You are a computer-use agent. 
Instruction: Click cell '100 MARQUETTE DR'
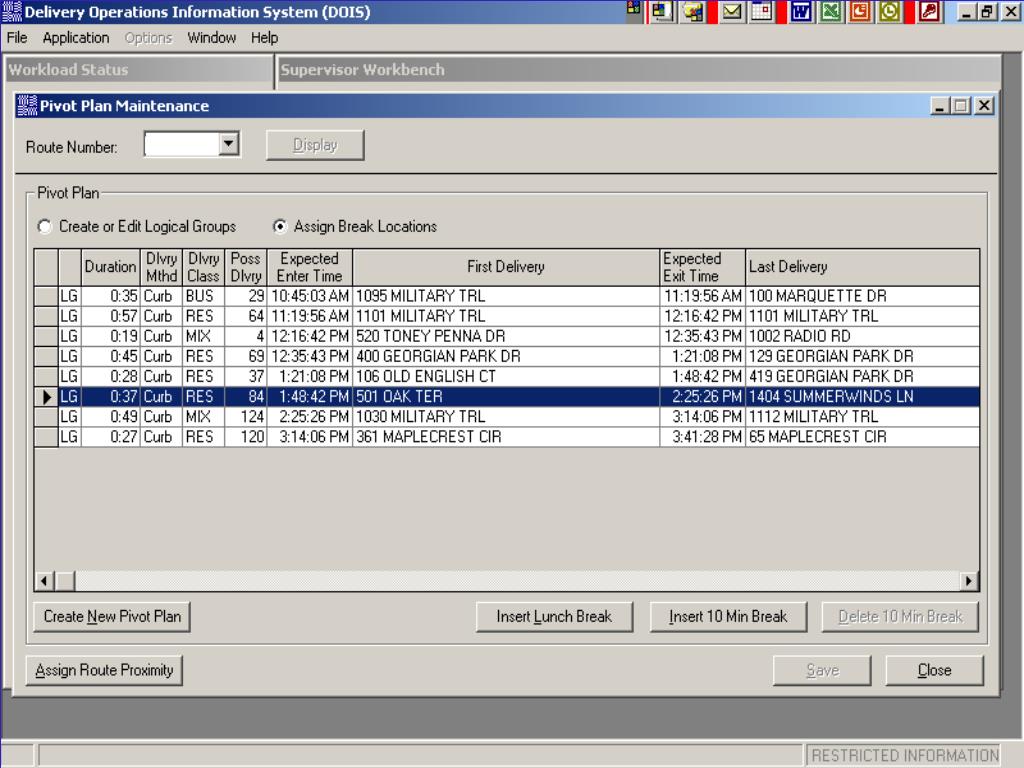pos(862,296)
